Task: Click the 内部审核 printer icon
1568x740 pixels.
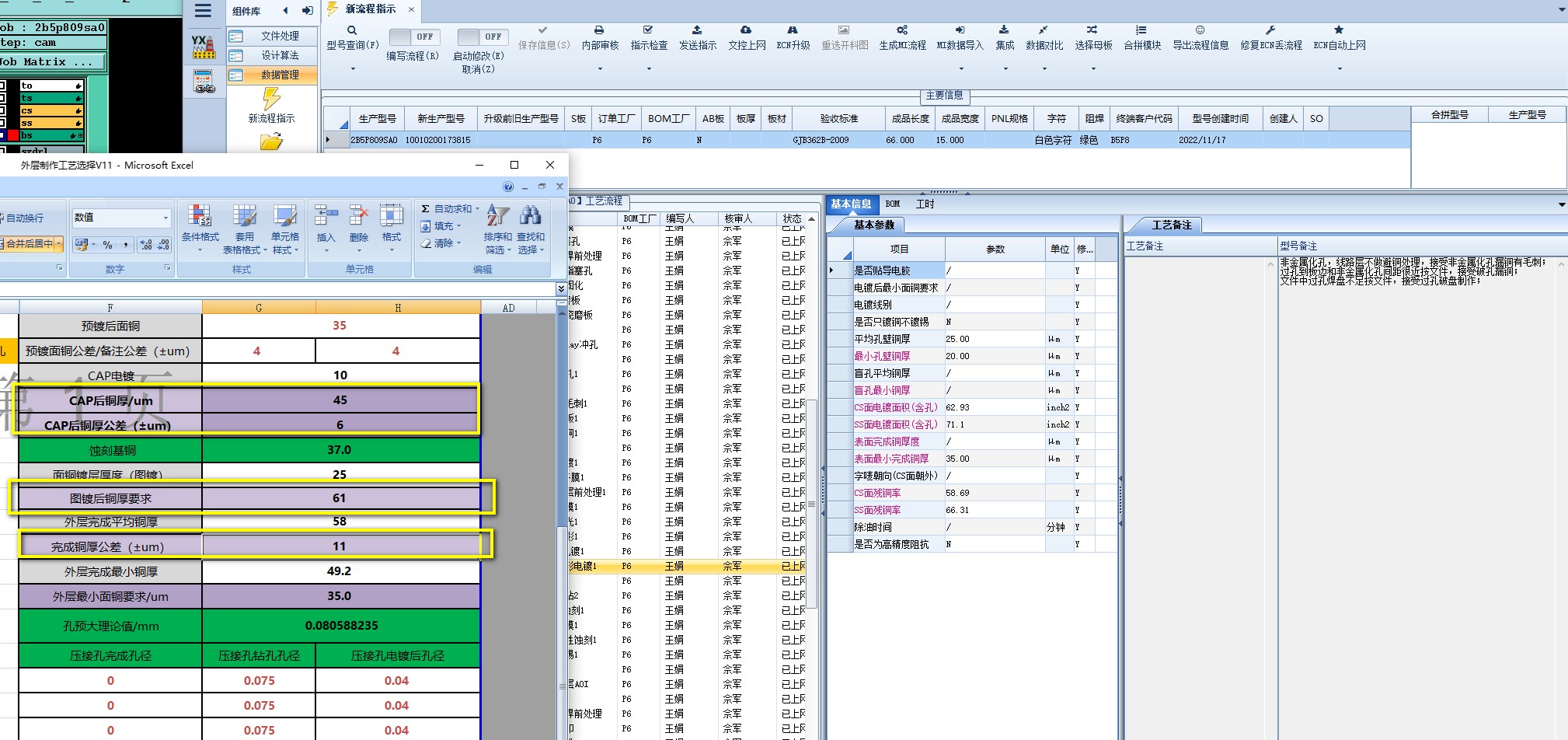Action: (599, 30)
